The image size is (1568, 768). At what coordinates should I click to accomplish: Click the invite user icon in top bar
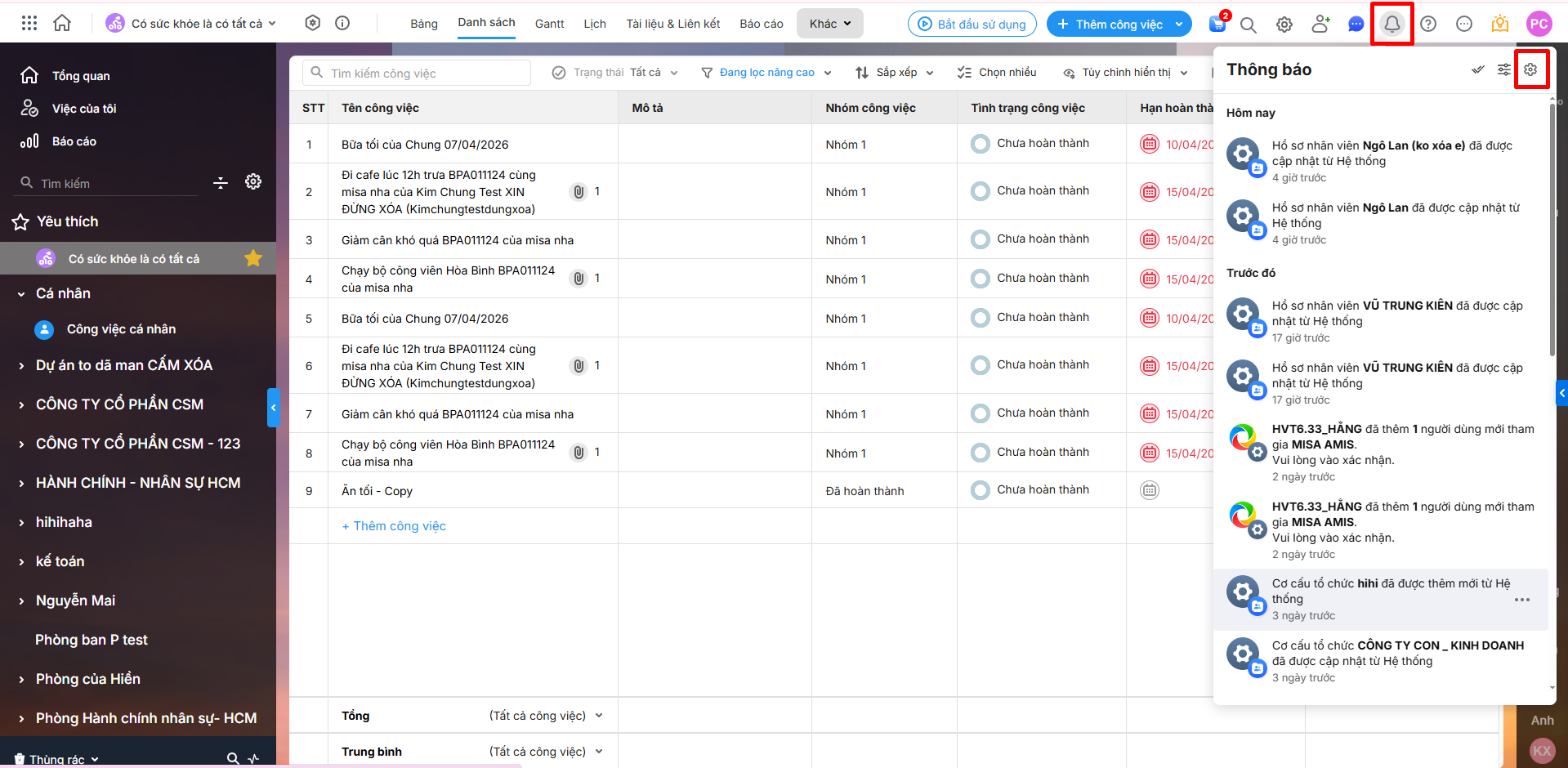click(1320, 25)
